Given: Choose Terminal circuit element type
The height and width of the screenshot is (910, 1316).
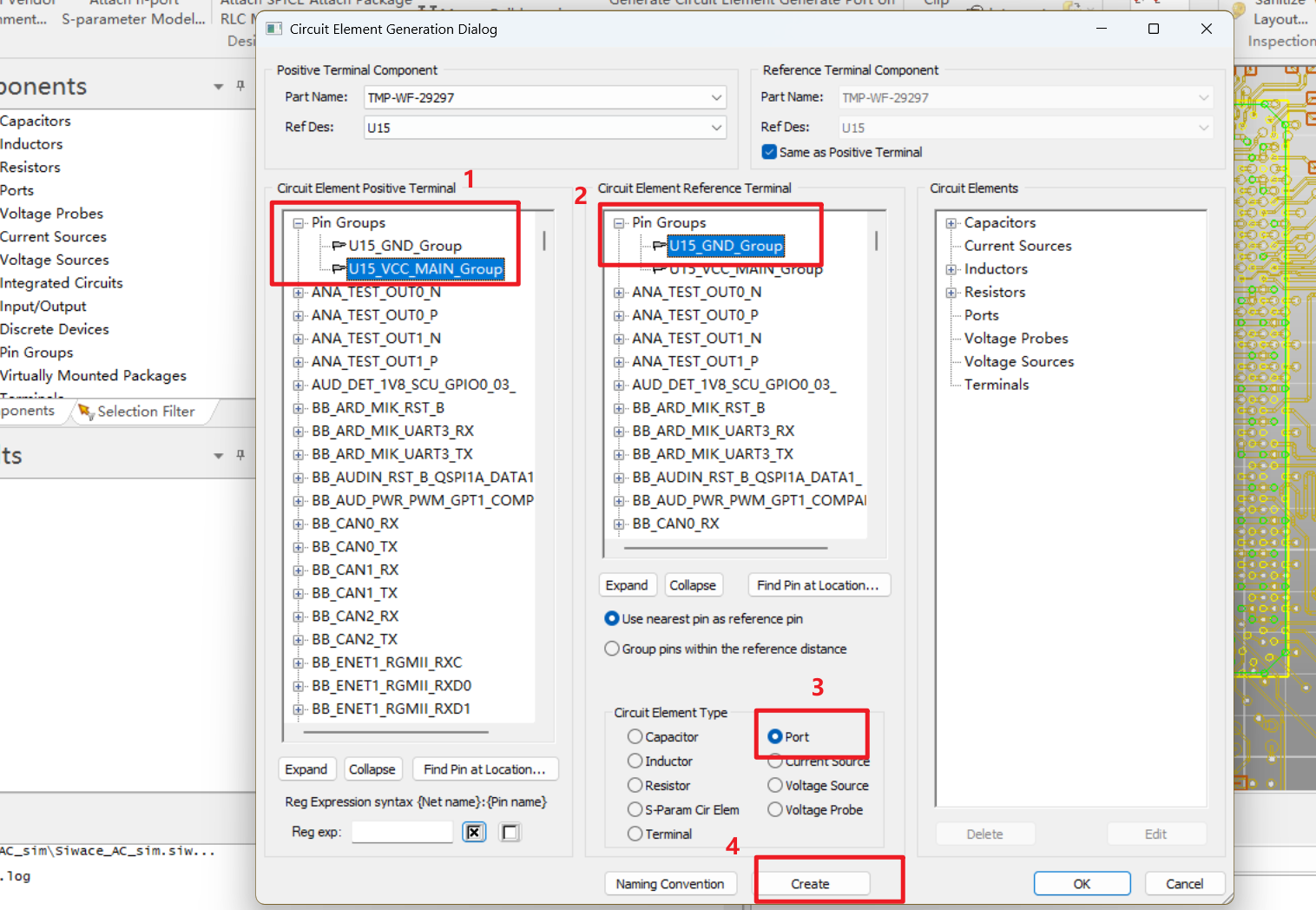Looking at the screenshot, I should coord(635,834).
